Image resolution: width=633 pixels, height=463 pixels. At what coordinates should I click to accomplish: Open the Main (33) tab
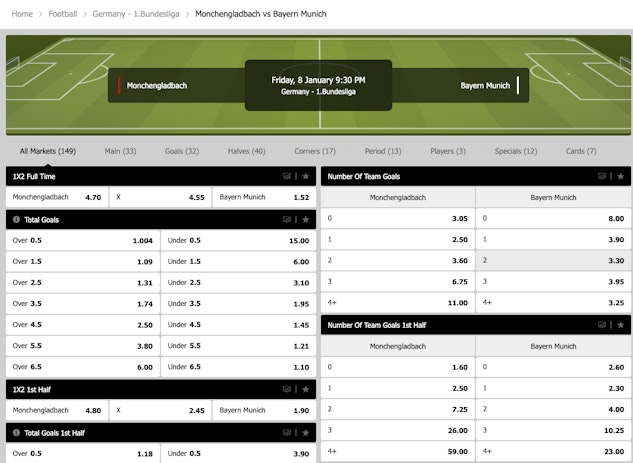pyautogui.click(x=120, y=151)
